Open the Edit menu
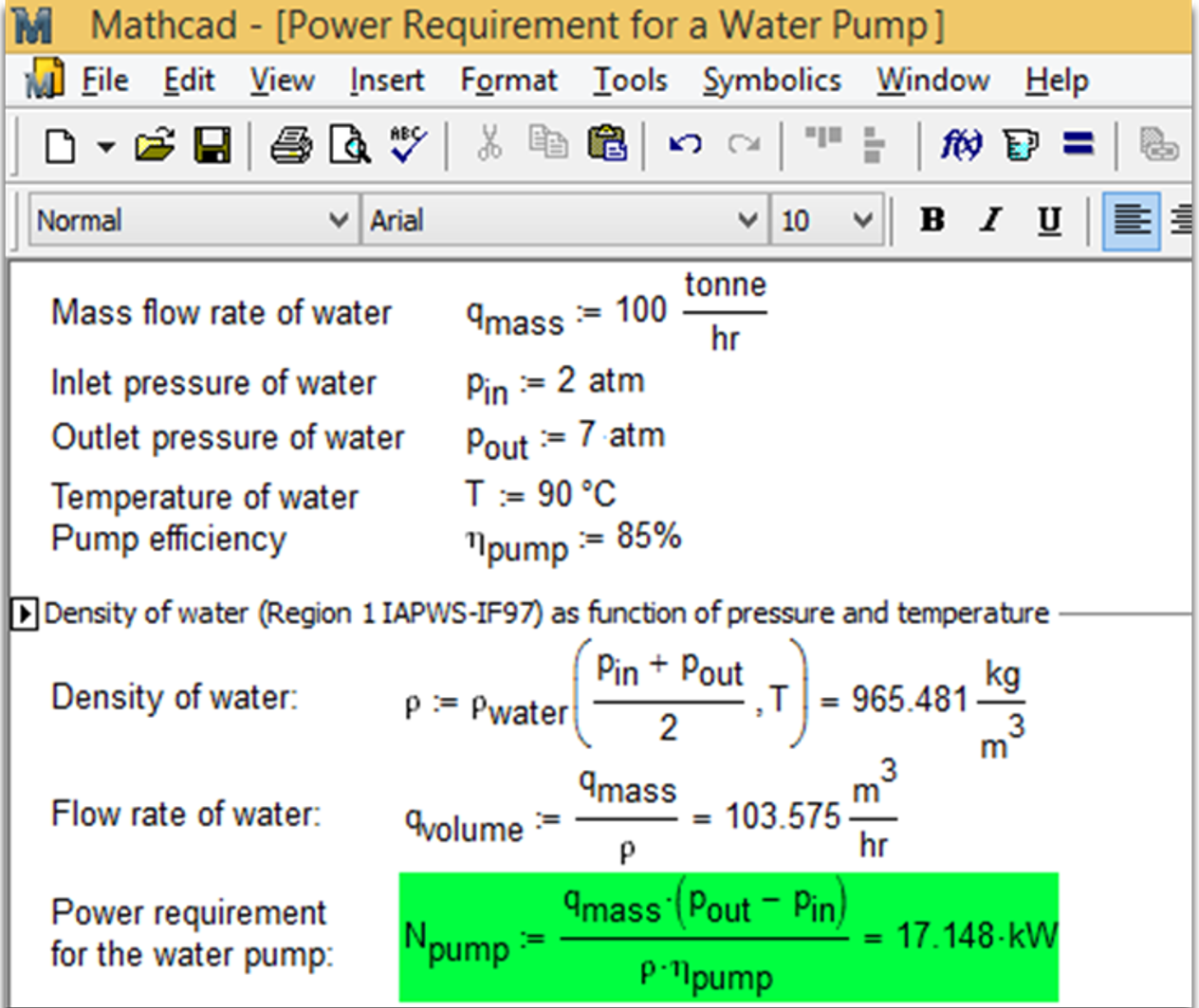1199x1008 pixels. click(189, 81)
